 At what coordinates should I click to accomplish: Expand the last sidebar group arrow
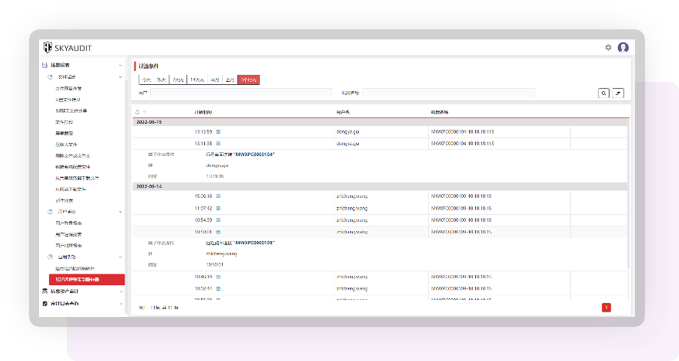pos(121,303)
